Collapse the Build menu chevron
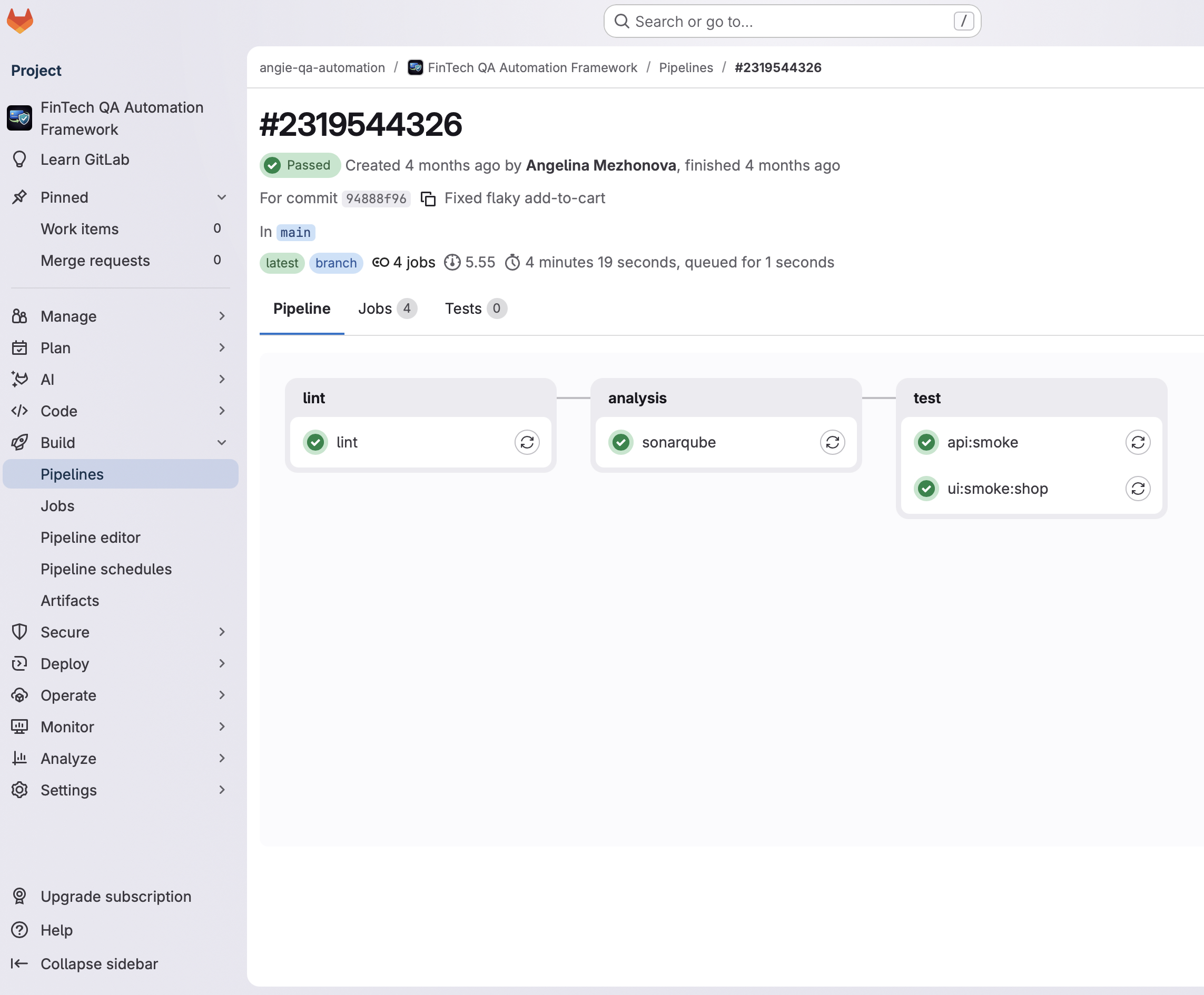Screen dimensions: 1204x995 (x=222, y=442)
